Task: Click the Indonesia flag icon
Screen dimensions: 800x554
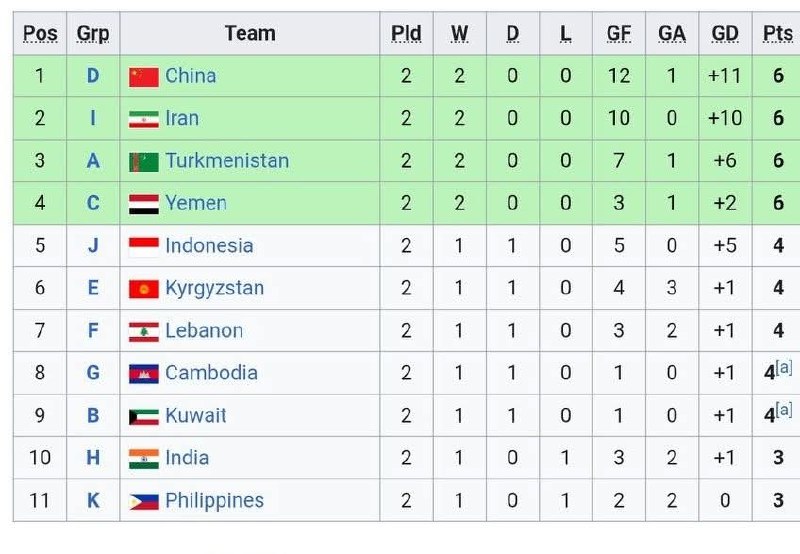Action: tap(143, 247)
